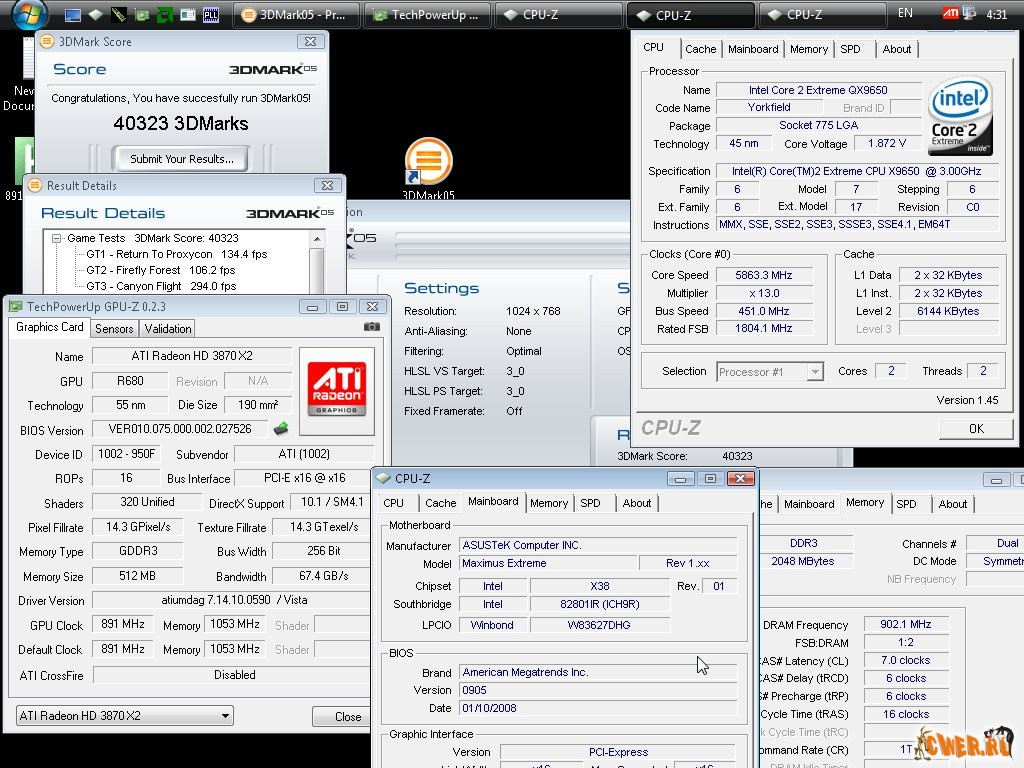The image size is (1024, 768).
Task: Switch to the Validation tab in GPU-Z
Action: (168, 329)
